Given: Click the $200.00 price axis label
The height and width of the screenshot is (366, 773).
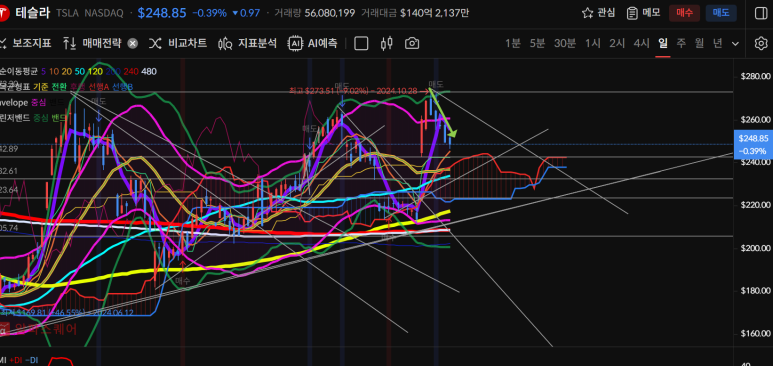Looking at the screenshot, I should click(x=755, y=248).
